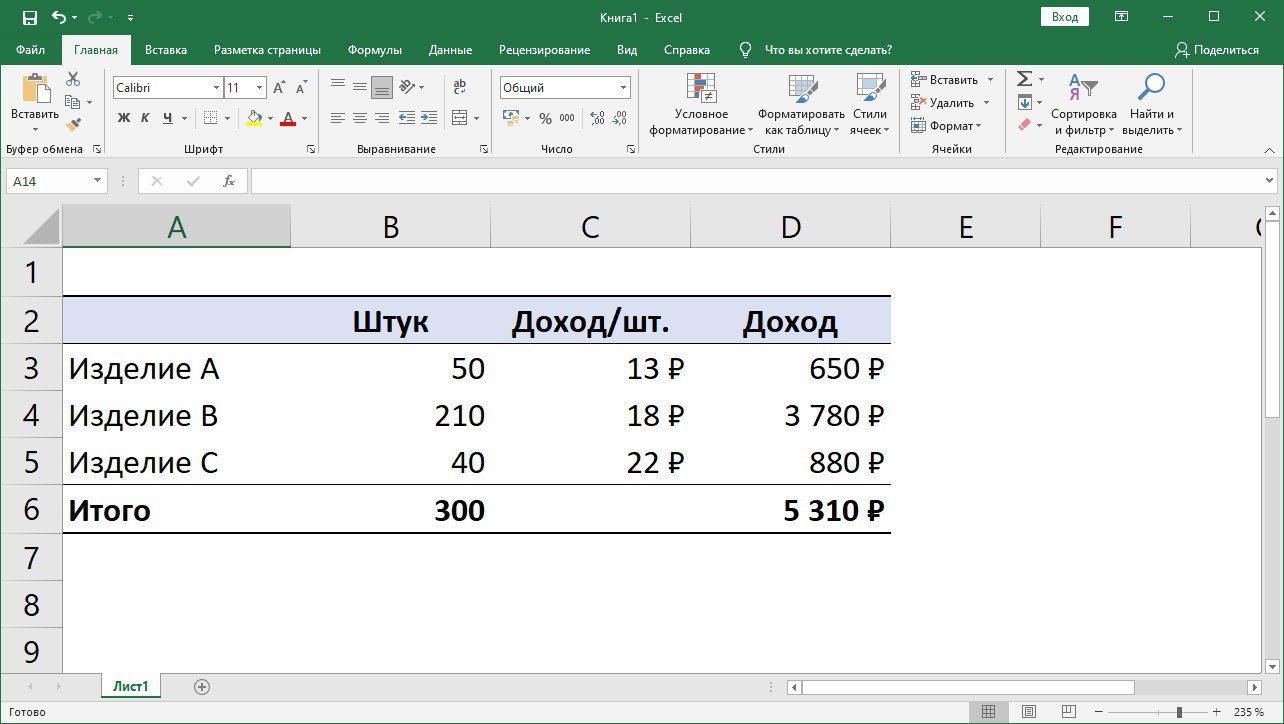Set middle vertical alignment
Screen dimensions: 1284x724
click(x=359, y=87)
